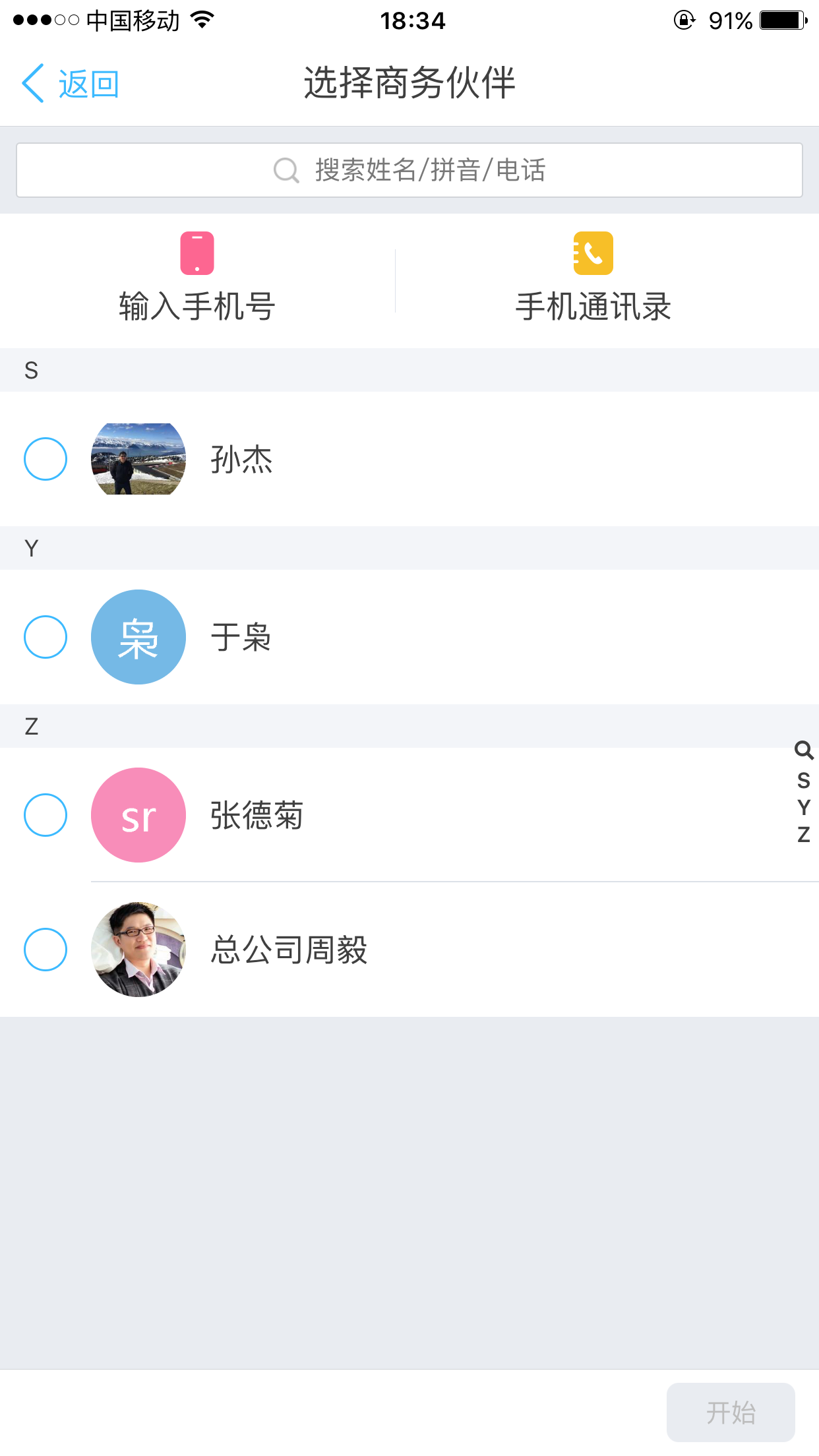This screenshot has width=819, height=1456.
Task: Tap the back chevron arrow icon
Action: (x=33, y=84)
